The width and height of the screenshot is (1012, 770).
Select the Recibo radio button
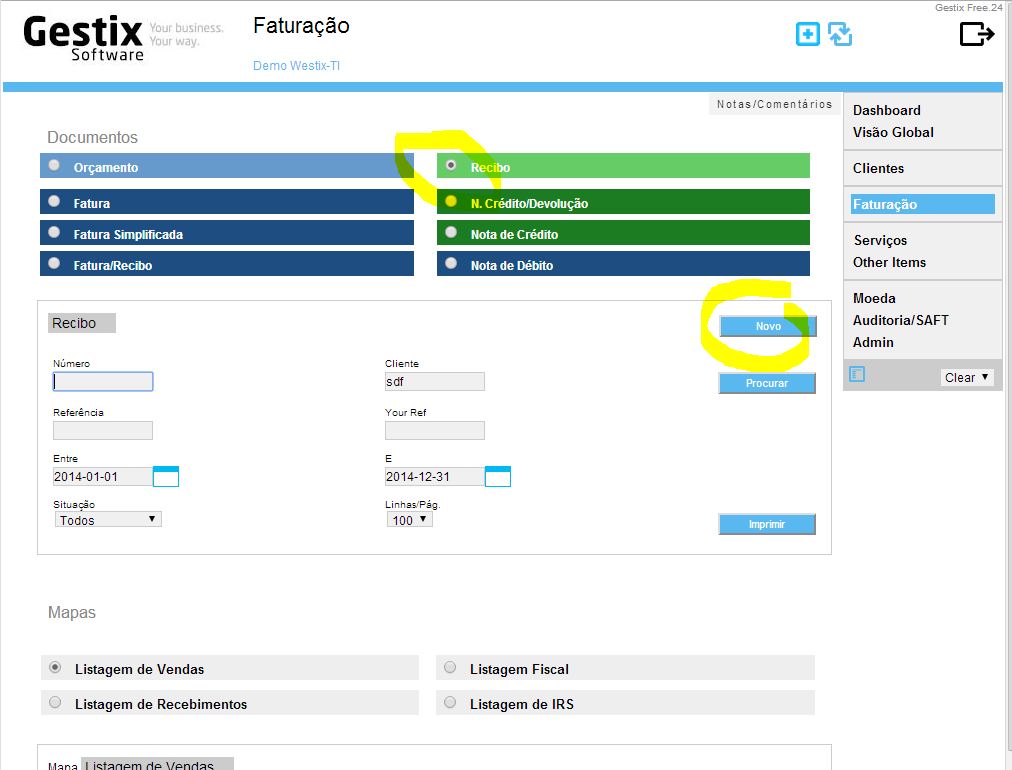coord(451,166)
